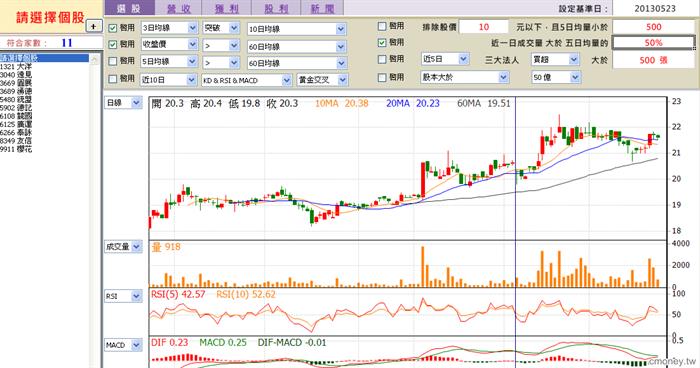Open the 股本大於 dropdown

464,77
